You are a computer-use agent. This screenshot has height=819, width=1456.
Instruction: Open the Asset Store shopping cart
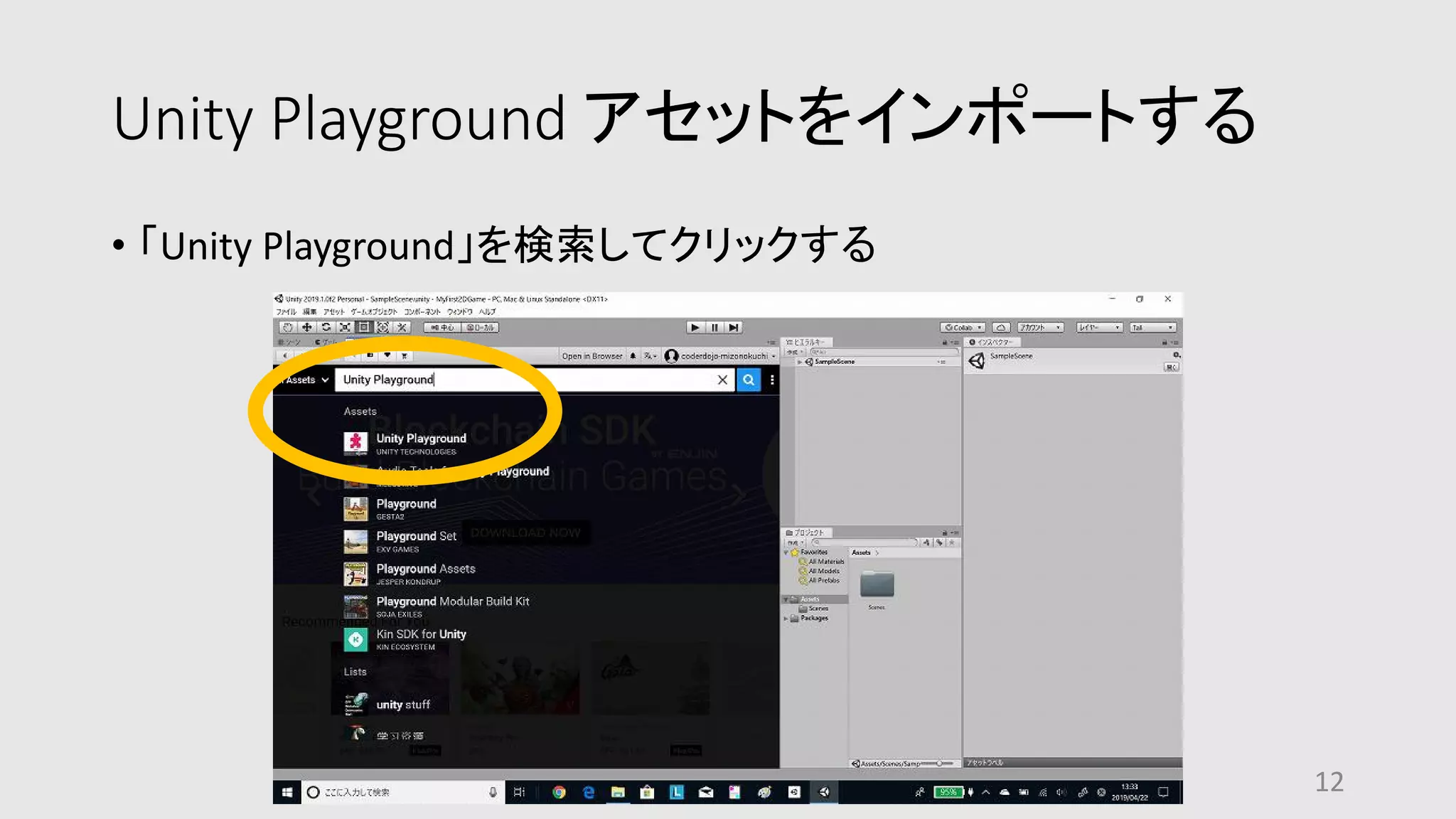[405, 355]
